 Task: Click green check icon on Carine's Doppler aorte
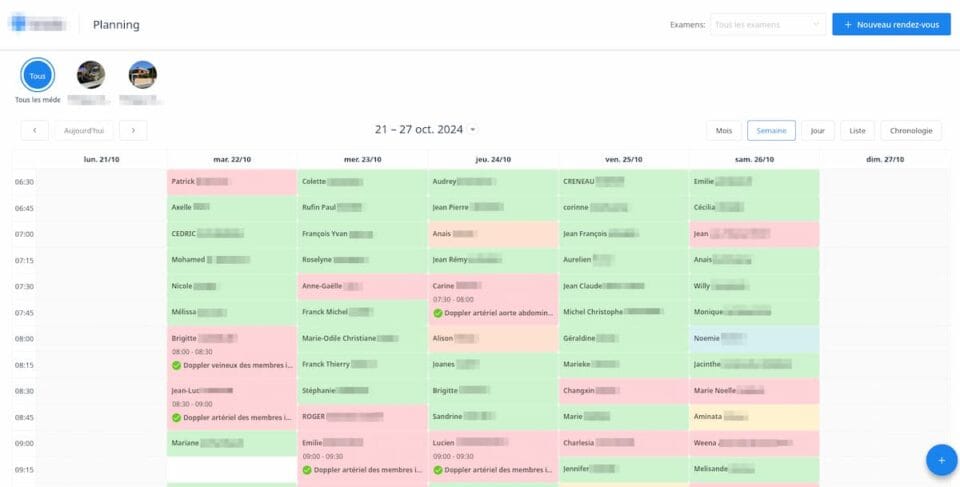[x=438, y=313]
